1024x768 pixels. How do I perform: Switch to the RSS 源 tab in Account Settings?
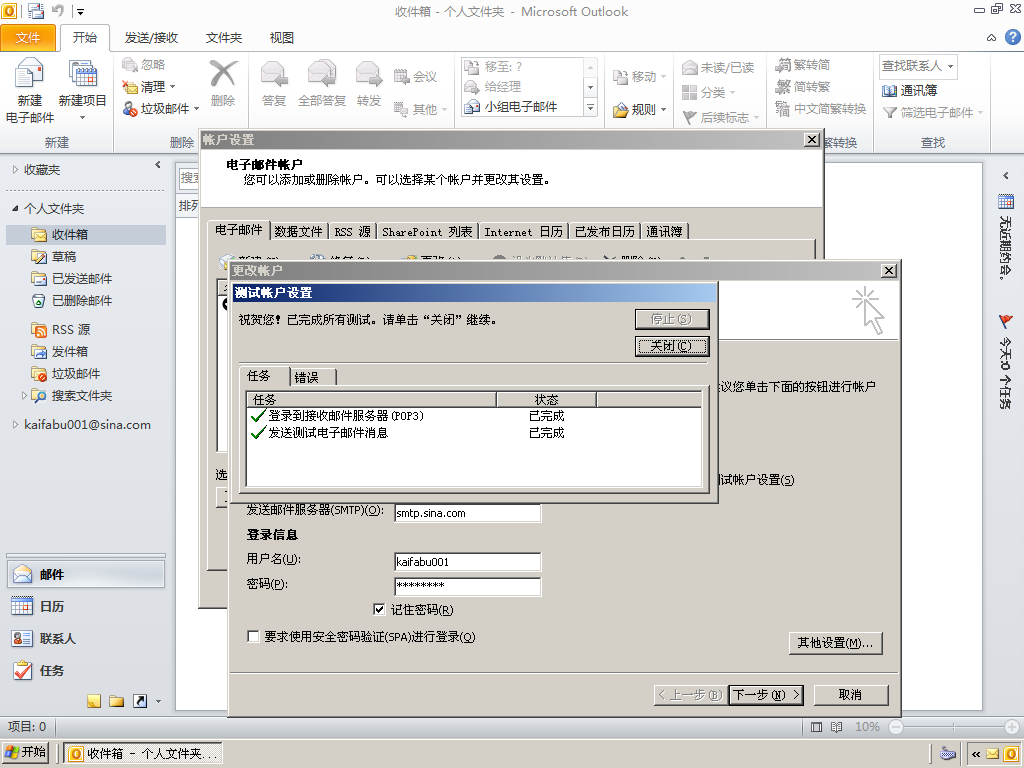(x=353, y=231)
